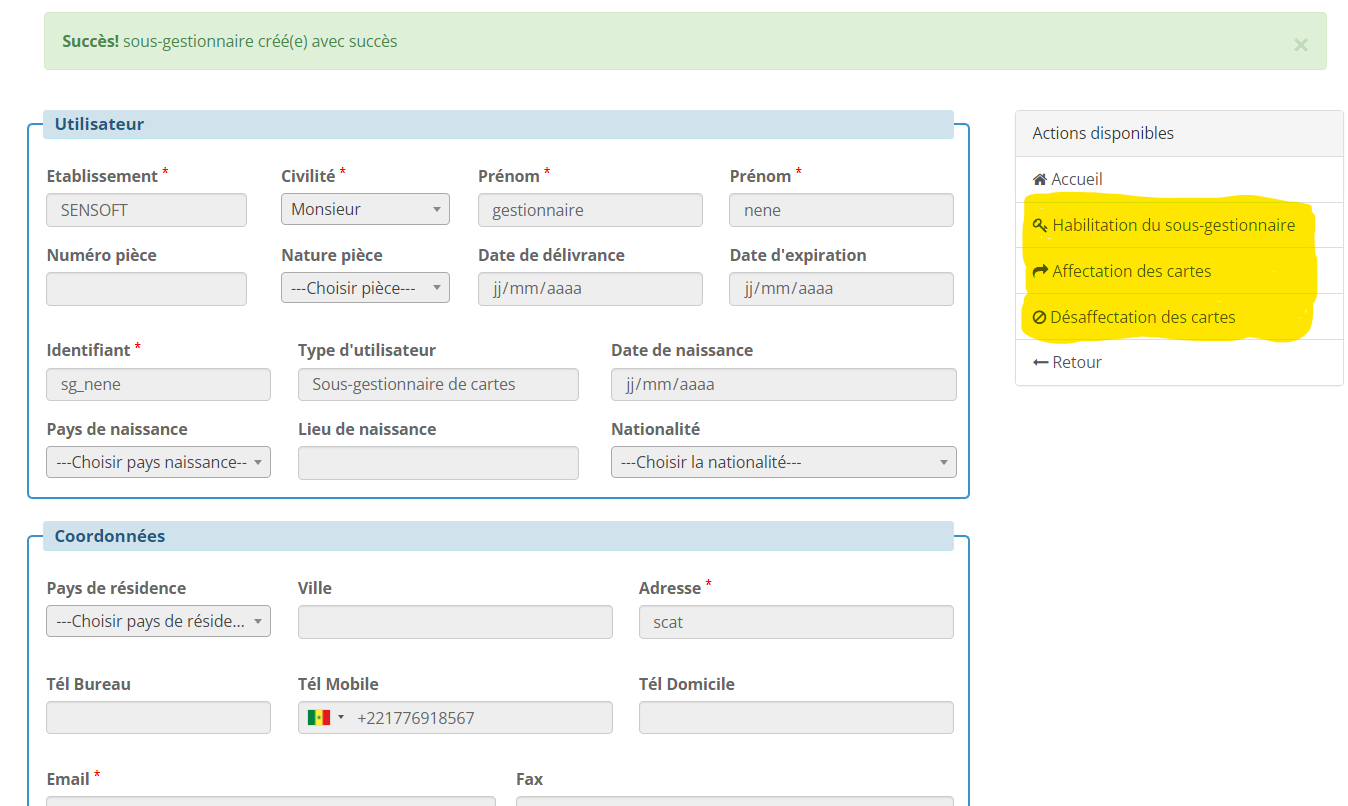This screenshot has width=1348, height=806.
Task: Click the Senegal flag in Tél Mobile
Action: pos(319,718)
